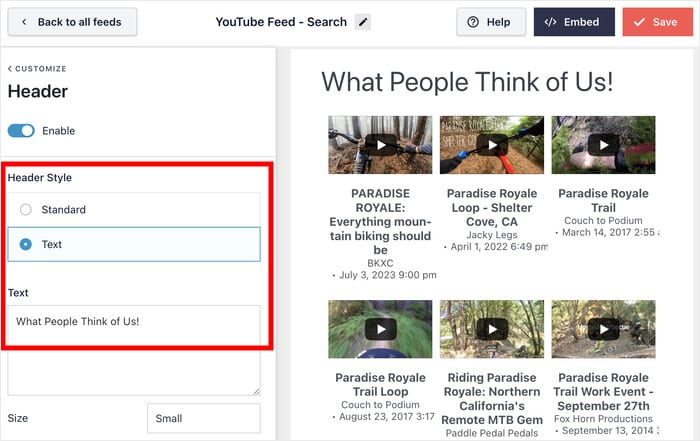Image resolution: width=700 pixels, height=441 pixels.
Task: Select the Text header style
Action: point(26,244)
